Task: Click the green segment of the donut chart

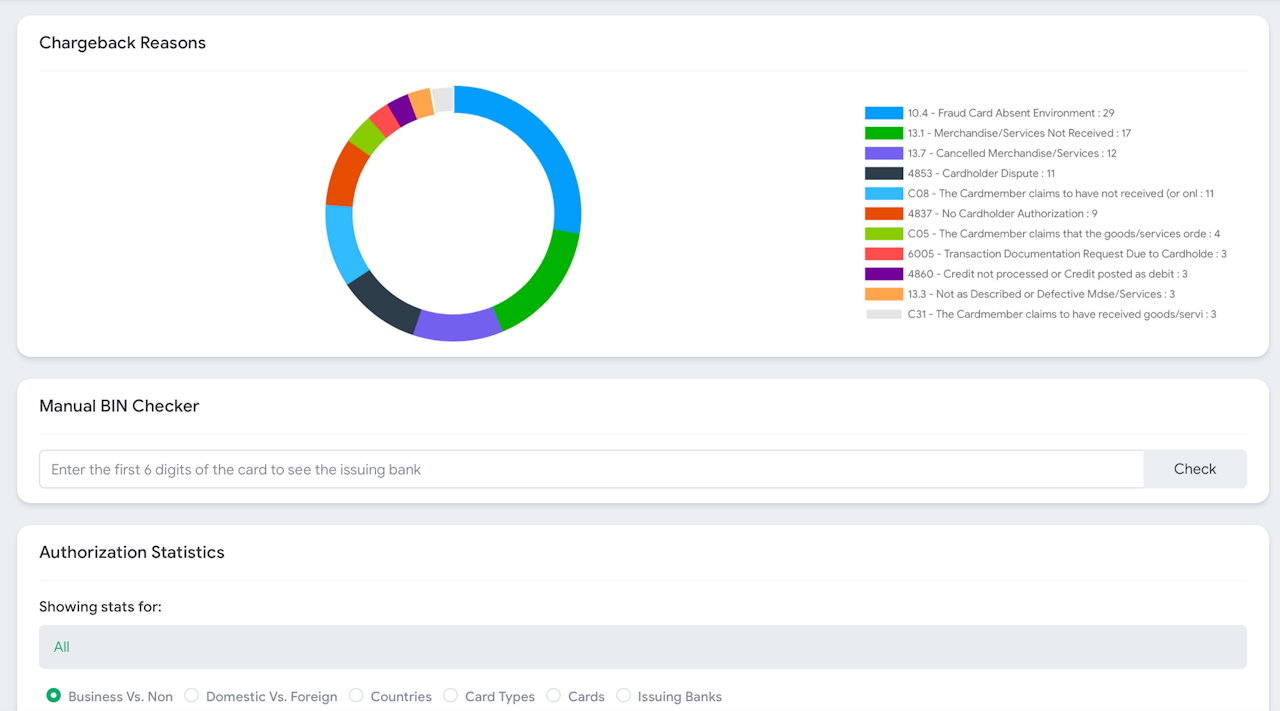Action: pyautogui.click(x=540, y=285)
